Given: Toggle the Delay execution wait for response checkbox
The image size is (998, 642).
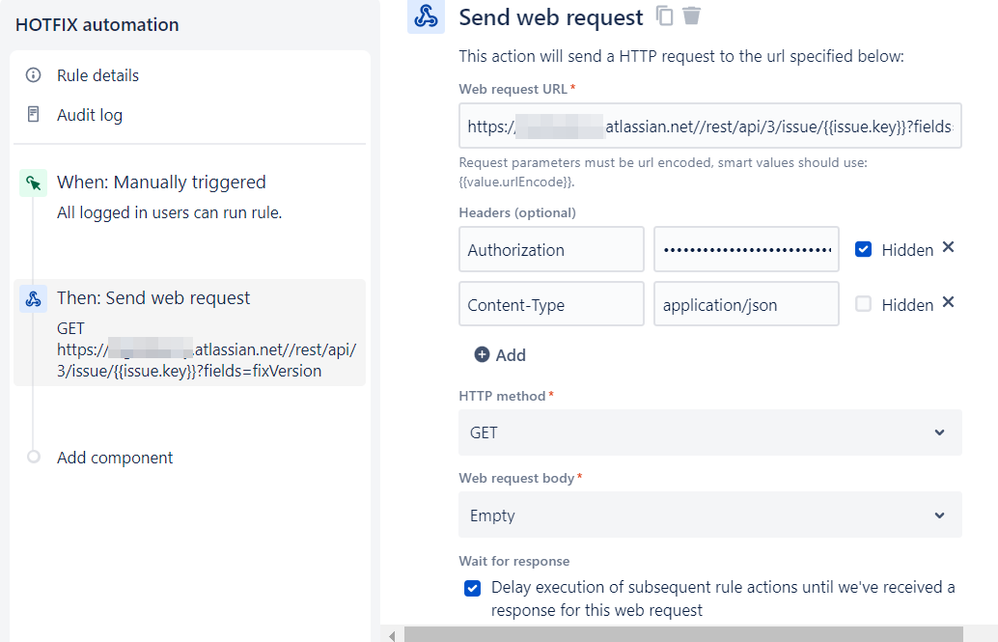Looking at the screenshot, I should point(472,588).
